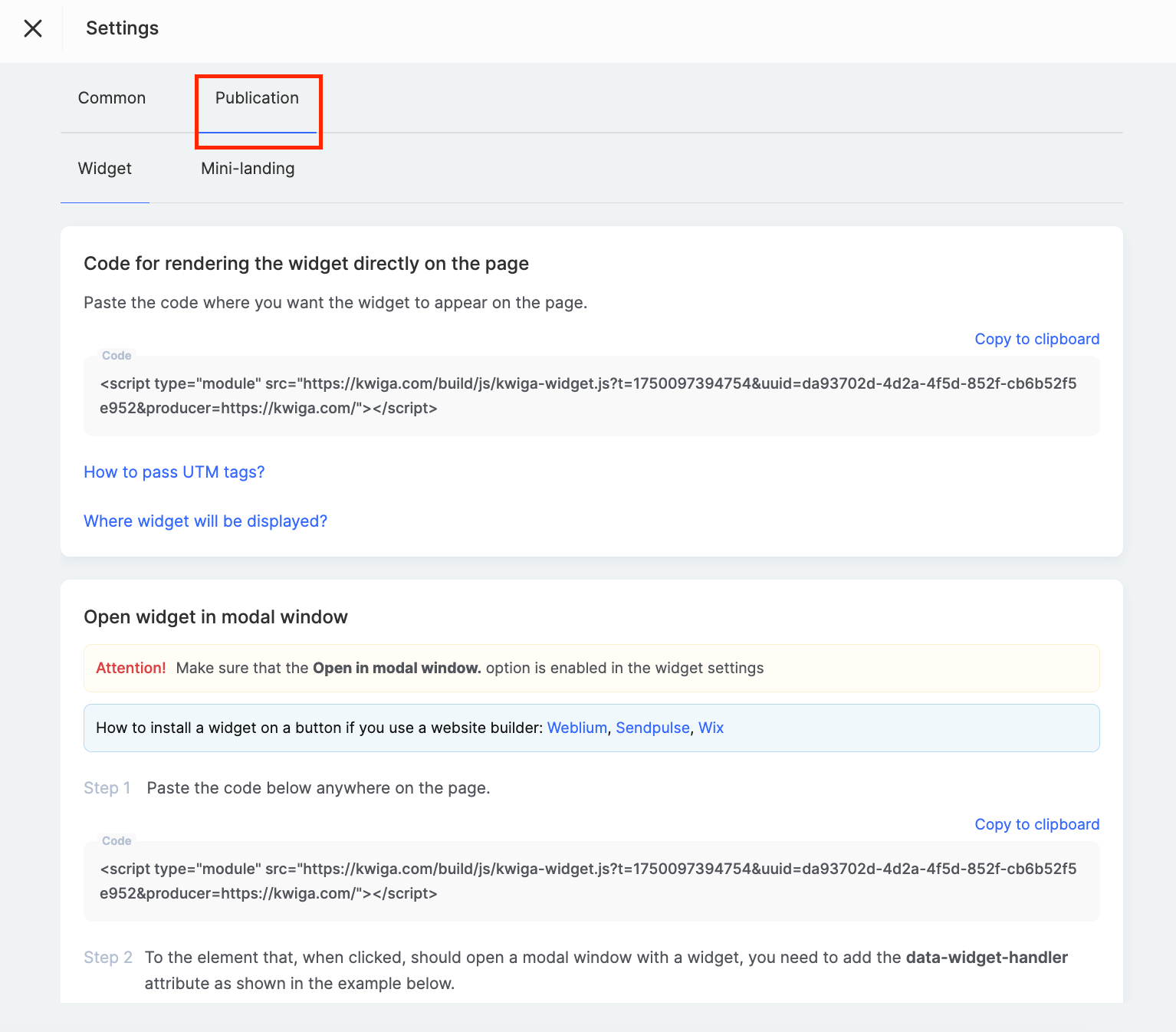Viewport: 1176px width, 1032px height.
Task: Click the red 'Attention!' warning text
Action: (x=131, y=668)
